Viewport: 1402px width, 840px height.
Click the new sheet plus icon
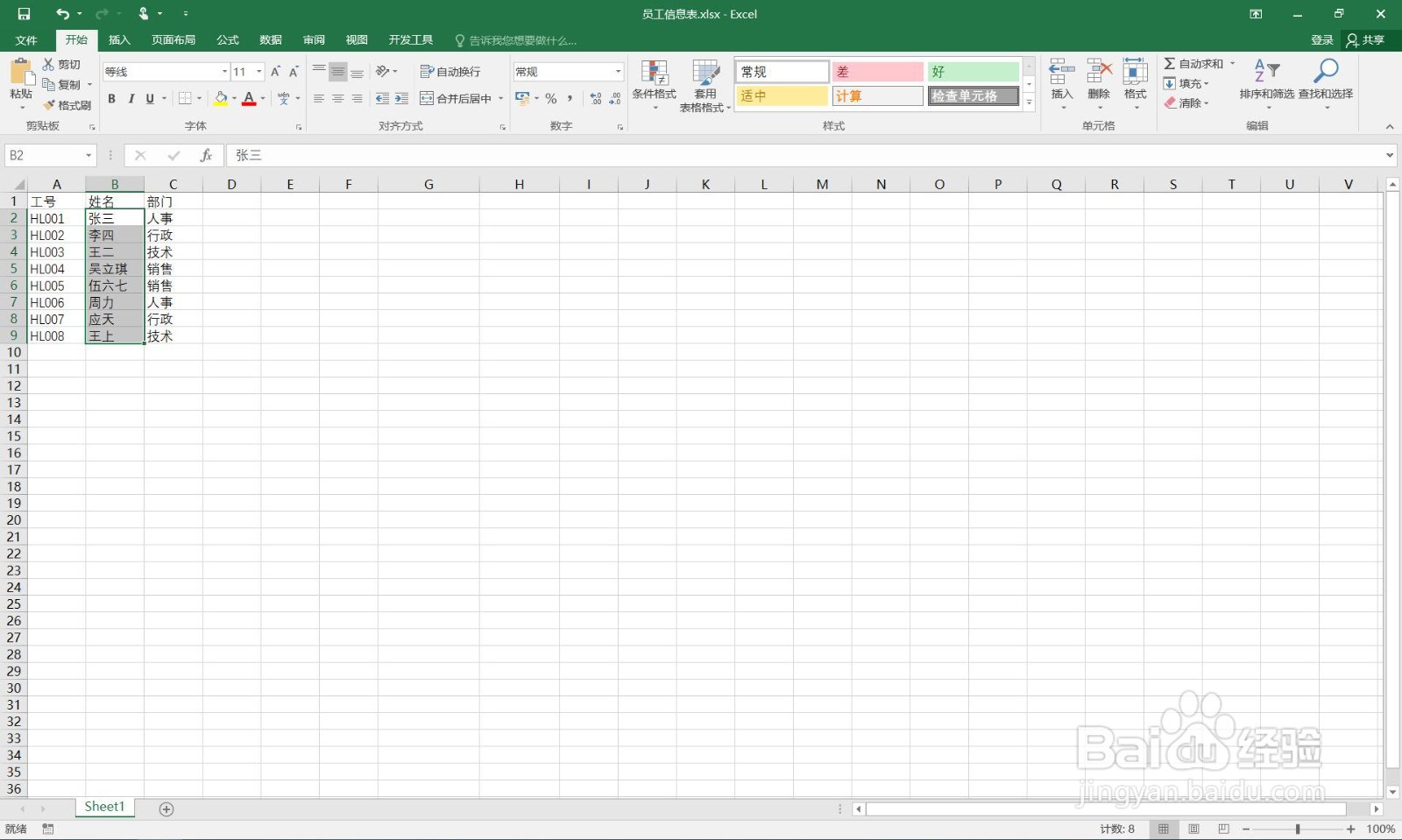[x=166, y=808]
